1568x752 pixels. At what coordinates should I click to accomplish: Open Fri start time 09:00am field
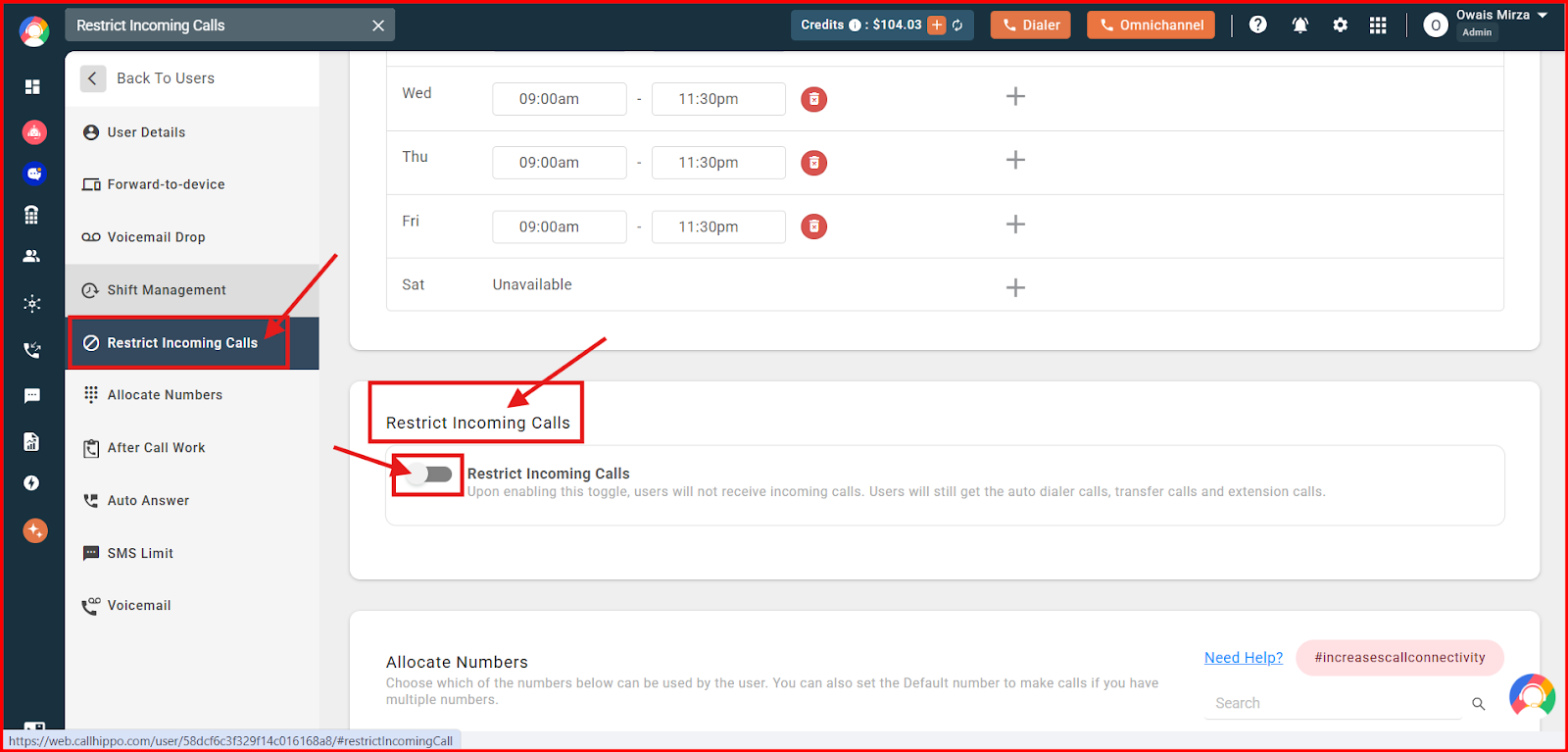click(x=560, y=226)
